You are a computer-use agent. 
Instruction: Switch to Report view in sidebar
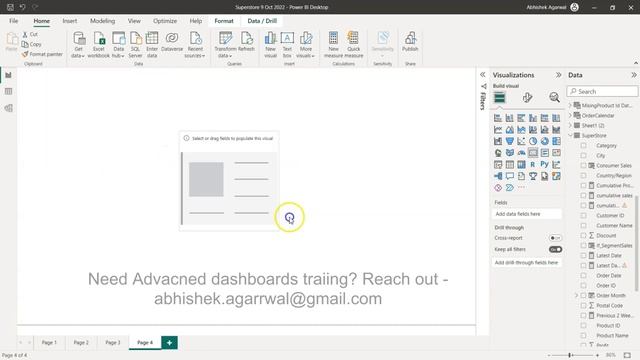click(8, 75)
